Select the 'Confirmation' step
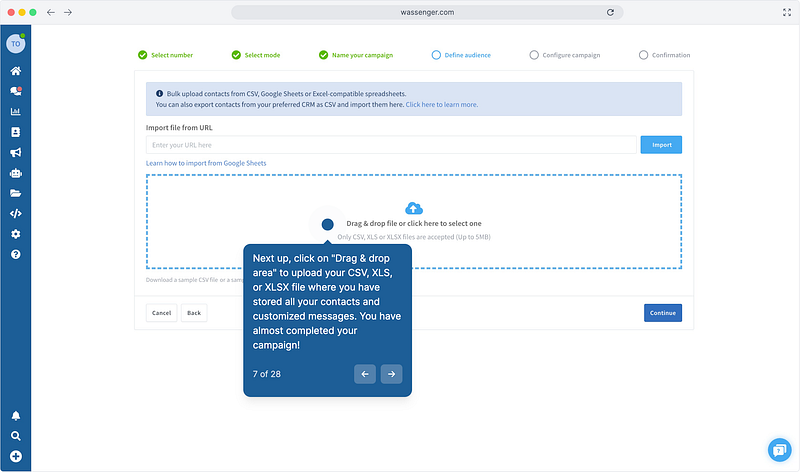The height and width of the screenshot is (472, 800). tap(664, 55)
